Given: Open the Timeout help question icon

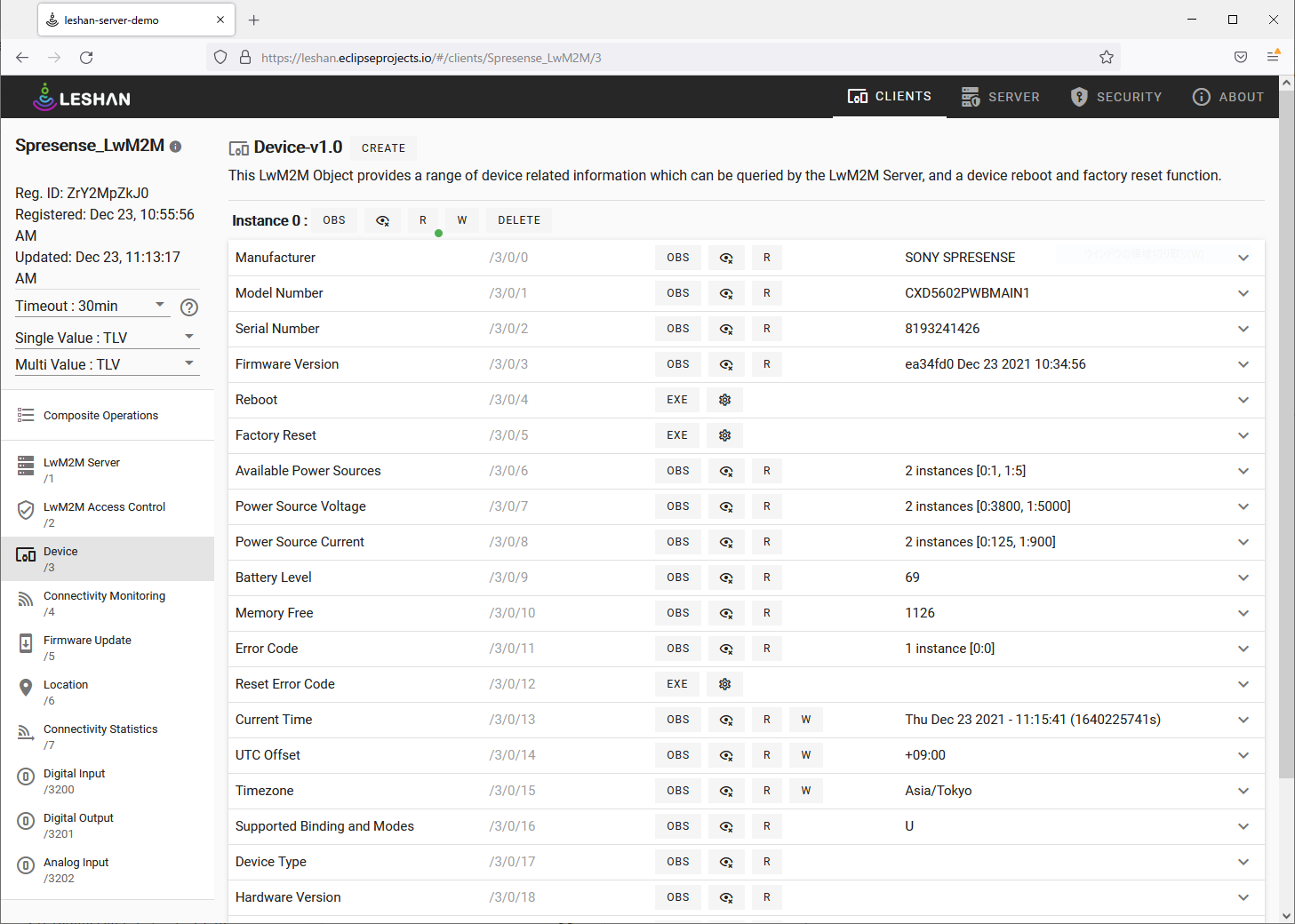Looking at the screenshot, I should coord(188,307).
